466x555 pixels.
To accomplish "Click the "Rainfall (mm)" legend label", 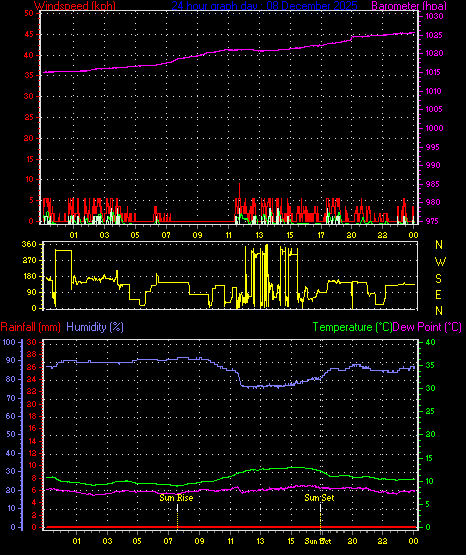I will pyautogui.click(x=30, y=327).
